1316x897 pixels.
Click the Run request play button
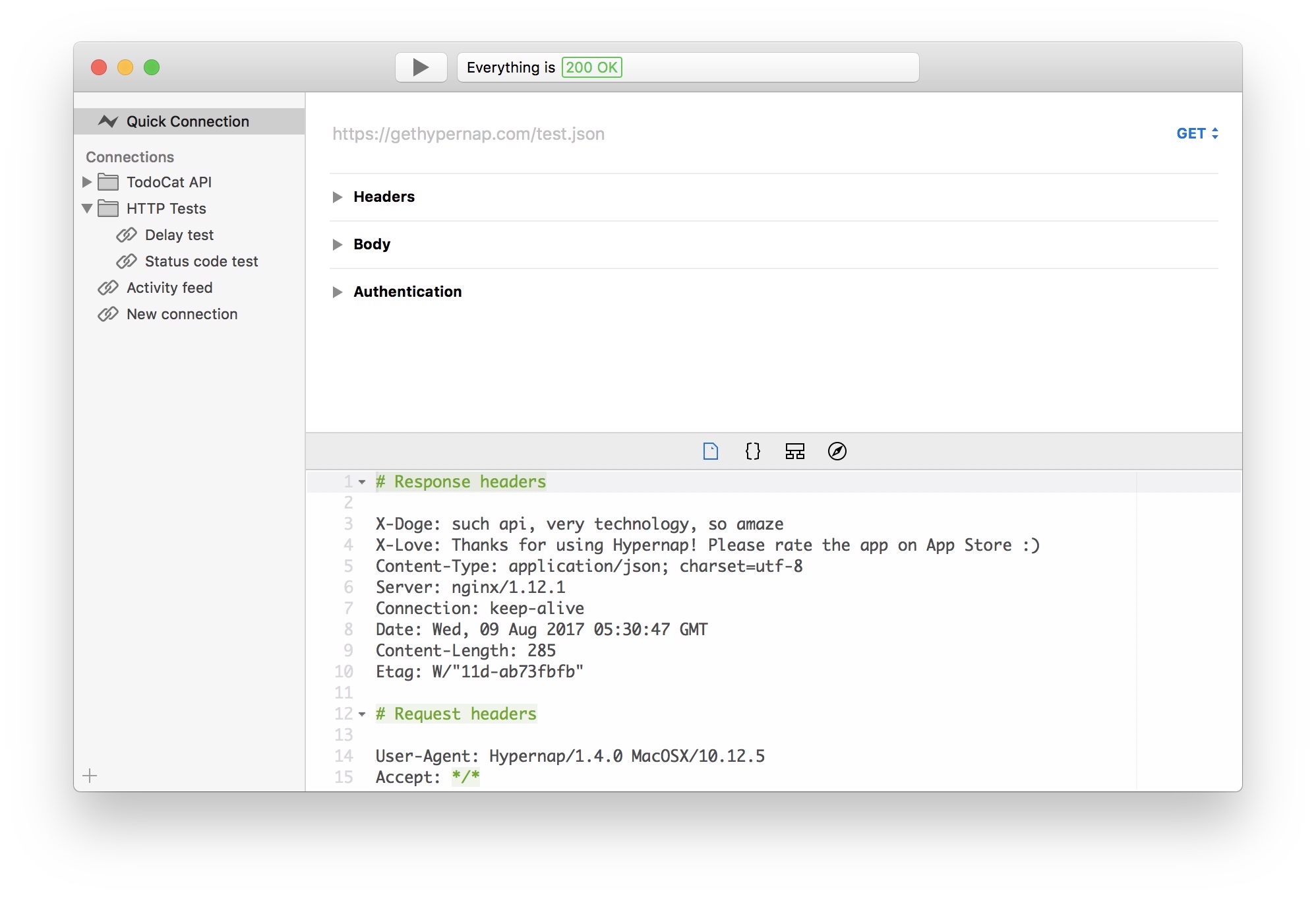tap(421, 67)
